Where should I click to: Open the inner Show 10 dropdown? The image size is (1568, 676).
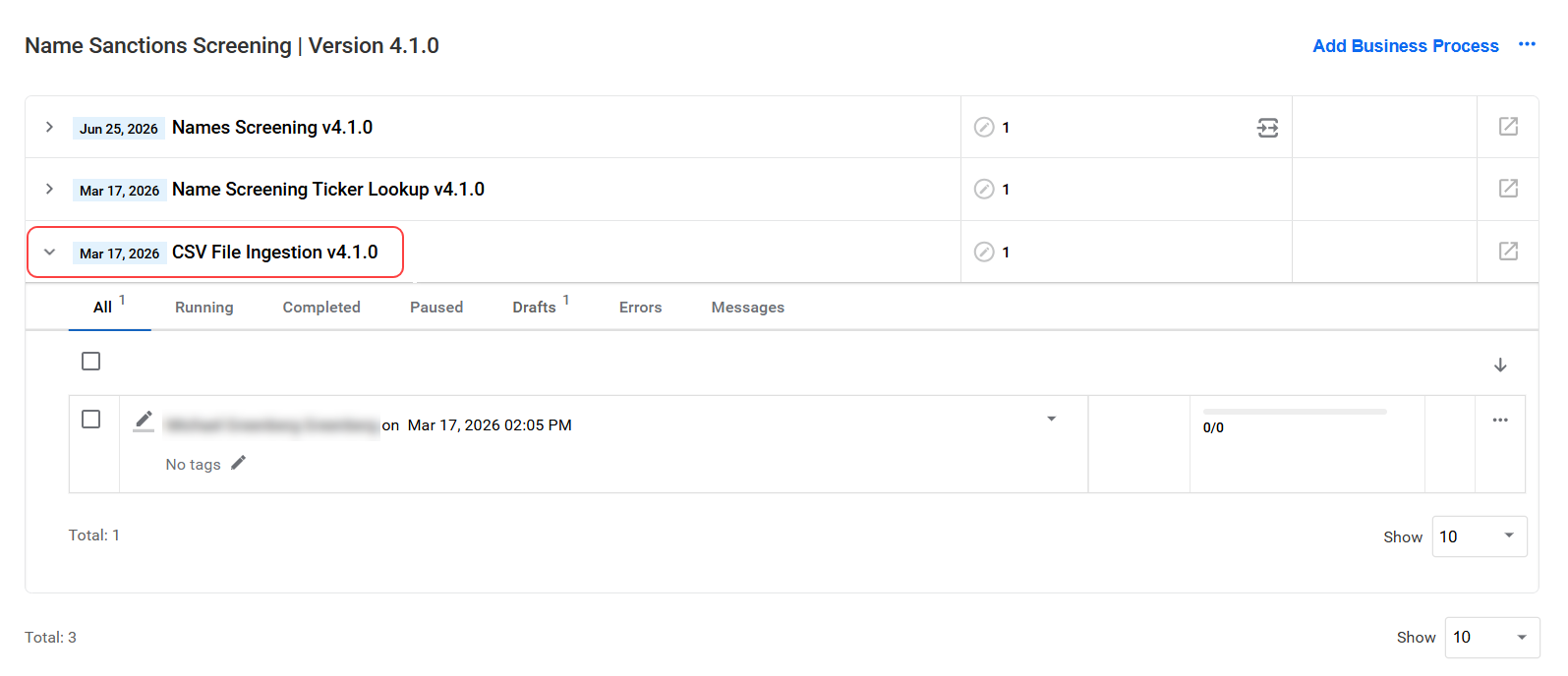pyautogui.click(x=1480, y=536)
